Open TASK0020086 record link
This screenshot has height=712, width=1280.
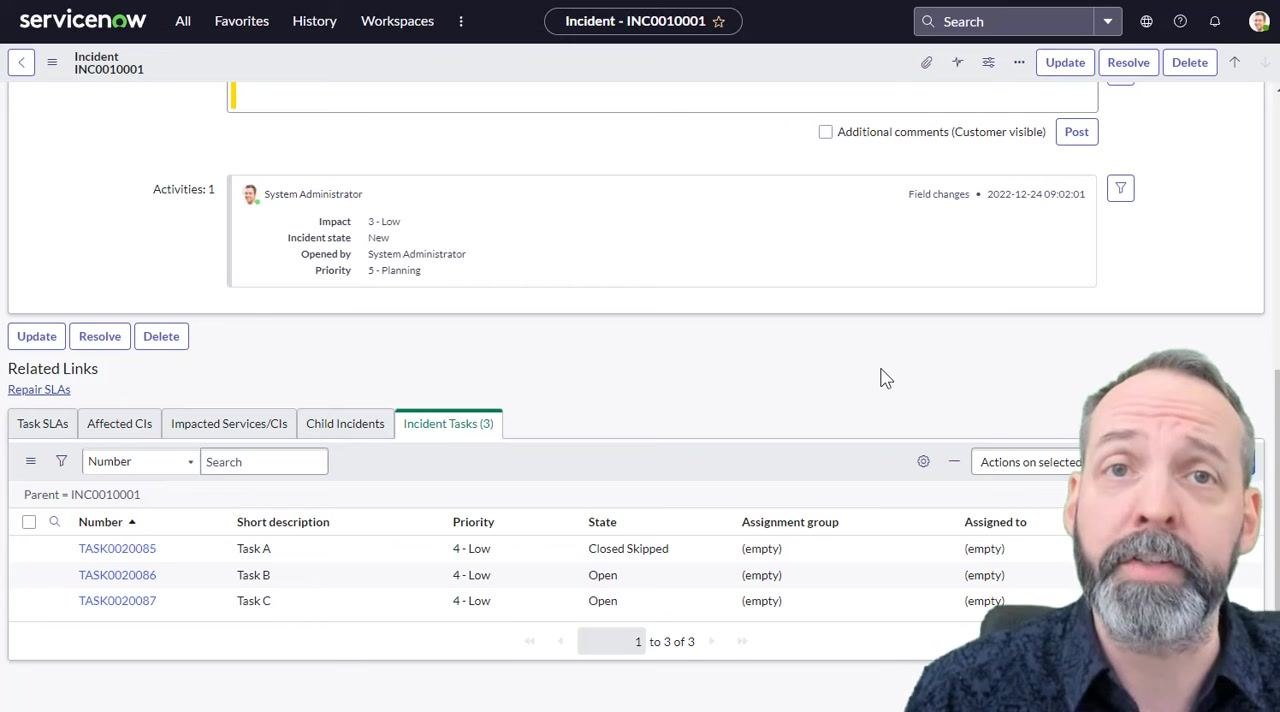(117, 575)
